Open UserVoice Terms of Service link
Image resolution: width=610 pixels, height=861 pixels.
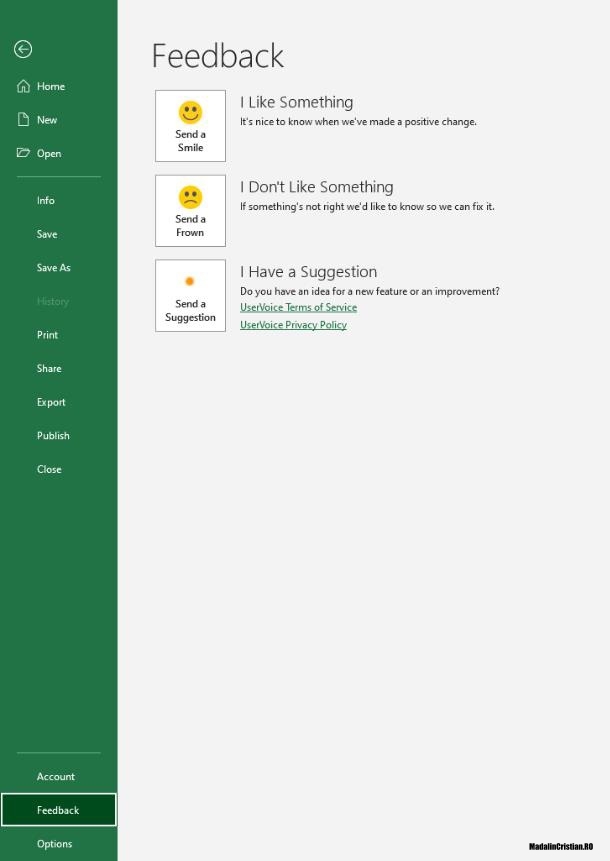298,308
